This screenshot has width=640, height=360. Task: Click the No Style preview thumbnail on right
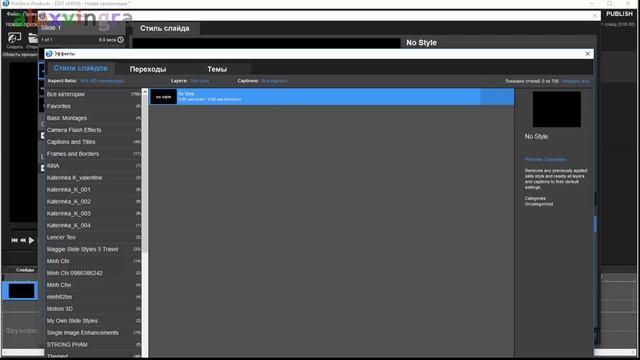pyautogui.click(x=556, y=109)
